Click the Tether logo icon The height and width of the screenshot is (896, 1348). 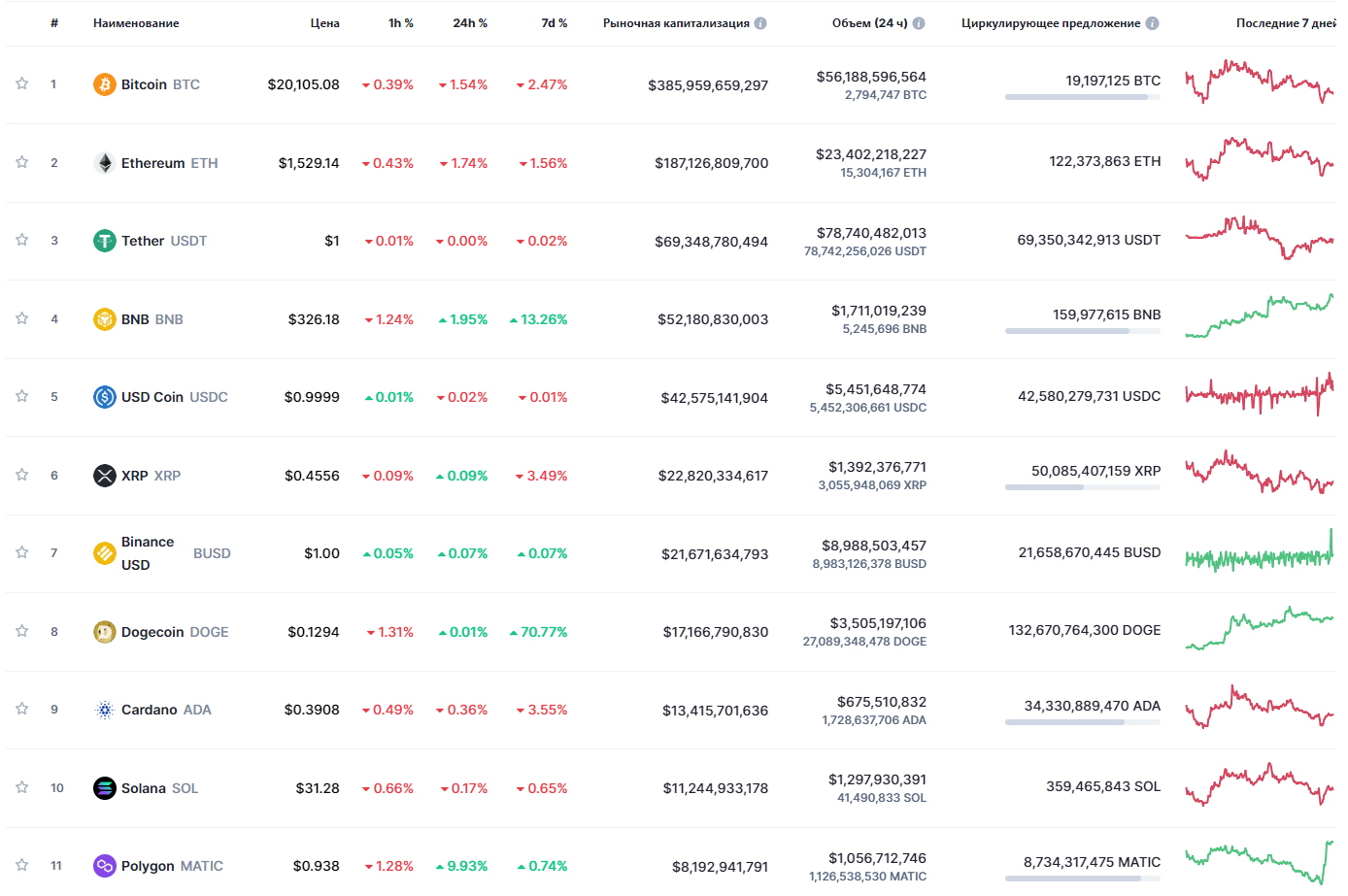point(104,241)
